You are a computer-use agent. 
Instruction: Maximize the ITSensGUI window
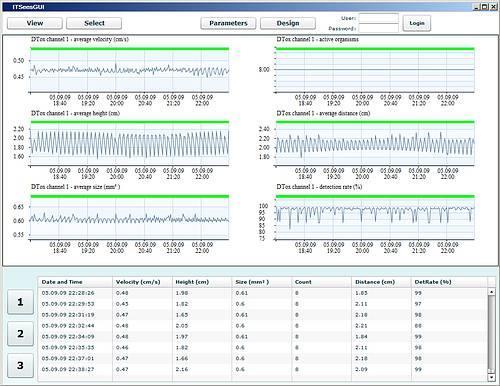pyautogui.click(x=485, y=7)
